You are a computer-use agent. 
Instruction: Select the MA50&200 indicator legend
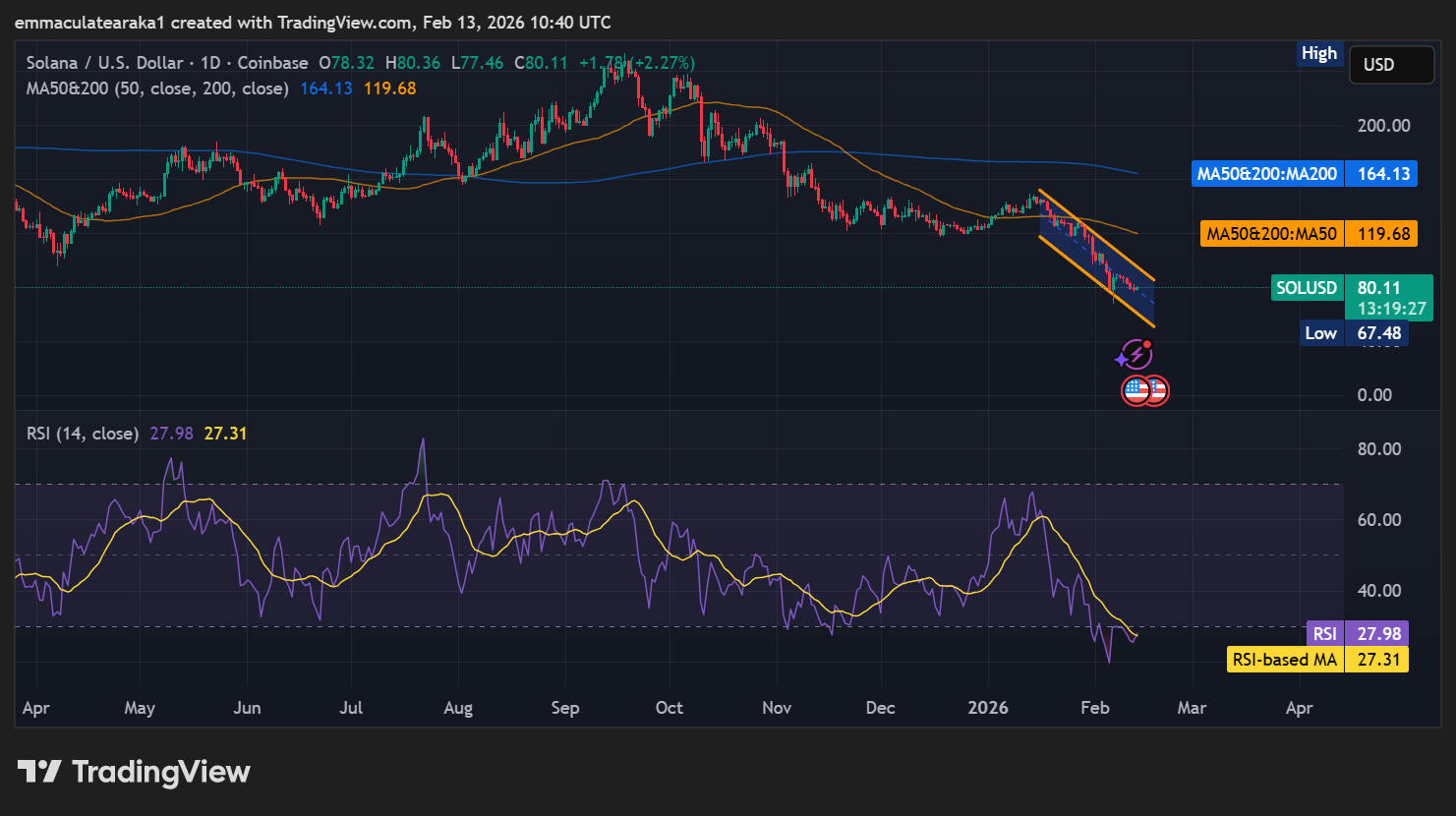[157, 88]
